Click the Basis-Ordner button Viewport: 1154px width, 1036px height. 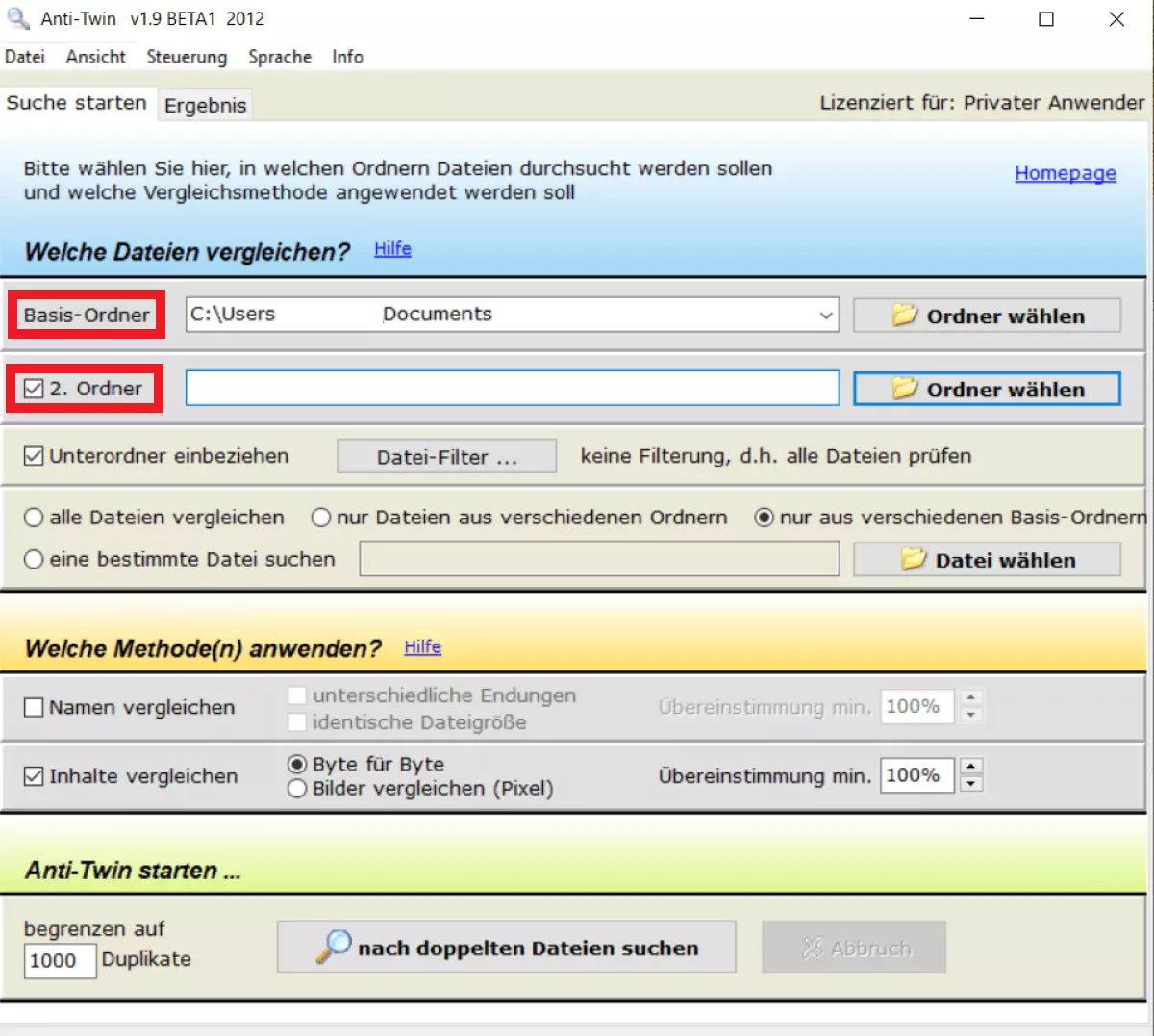(87, 315)
